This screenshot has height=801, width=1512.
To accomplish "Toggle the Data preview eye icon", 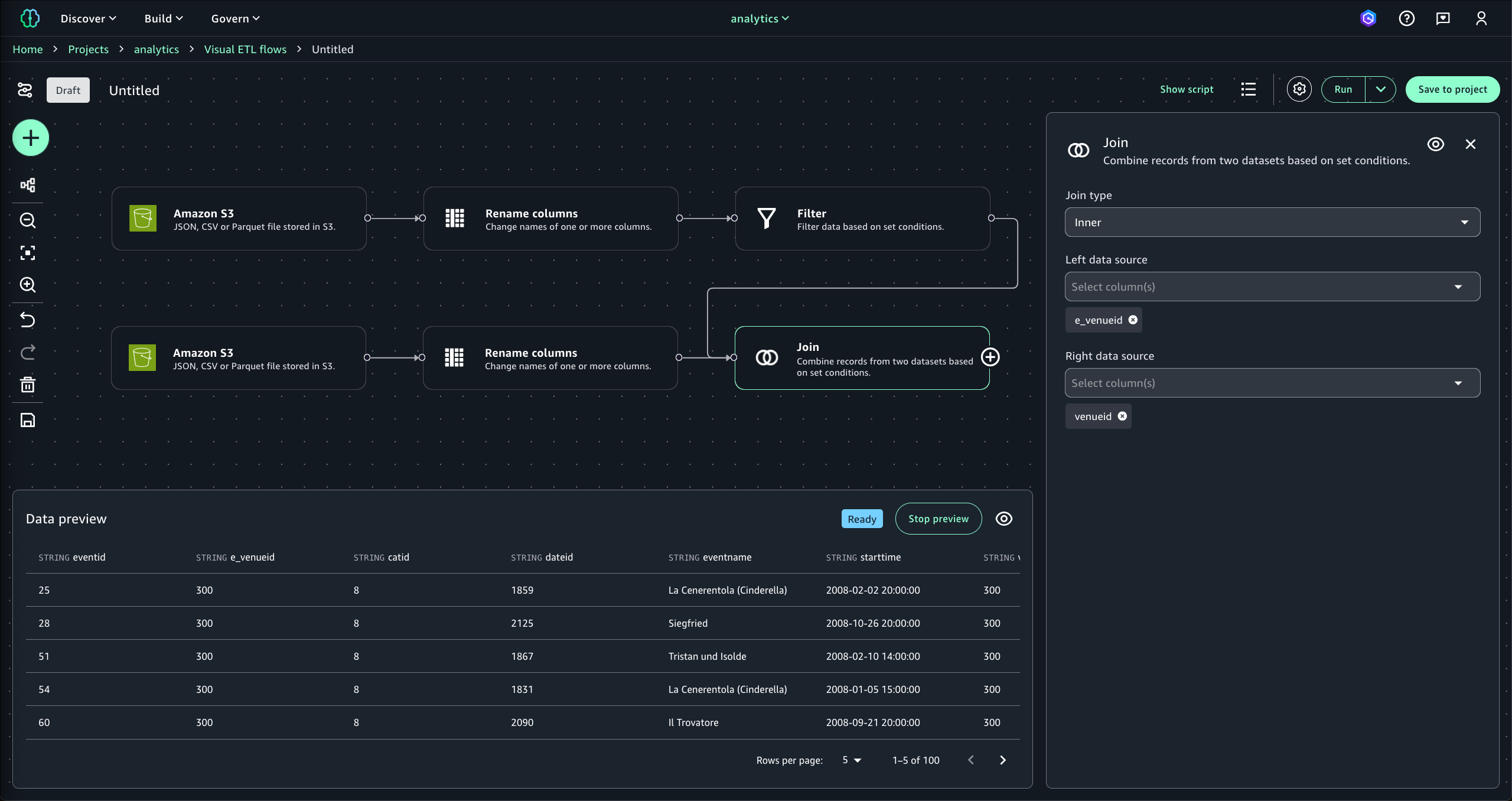I will coord(1003,519).
